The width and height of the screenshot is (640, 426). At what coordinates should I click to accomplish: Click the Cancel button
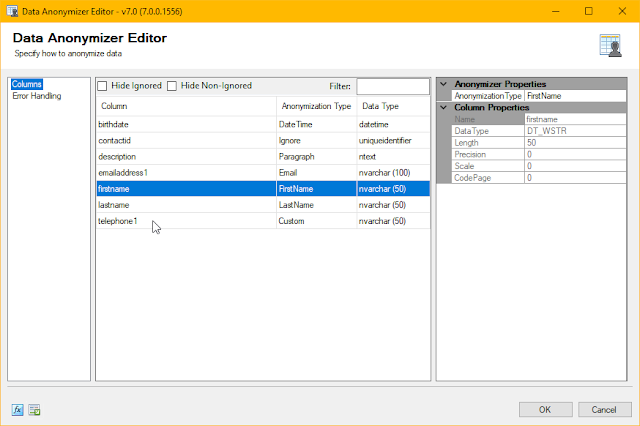pos(604,410)
